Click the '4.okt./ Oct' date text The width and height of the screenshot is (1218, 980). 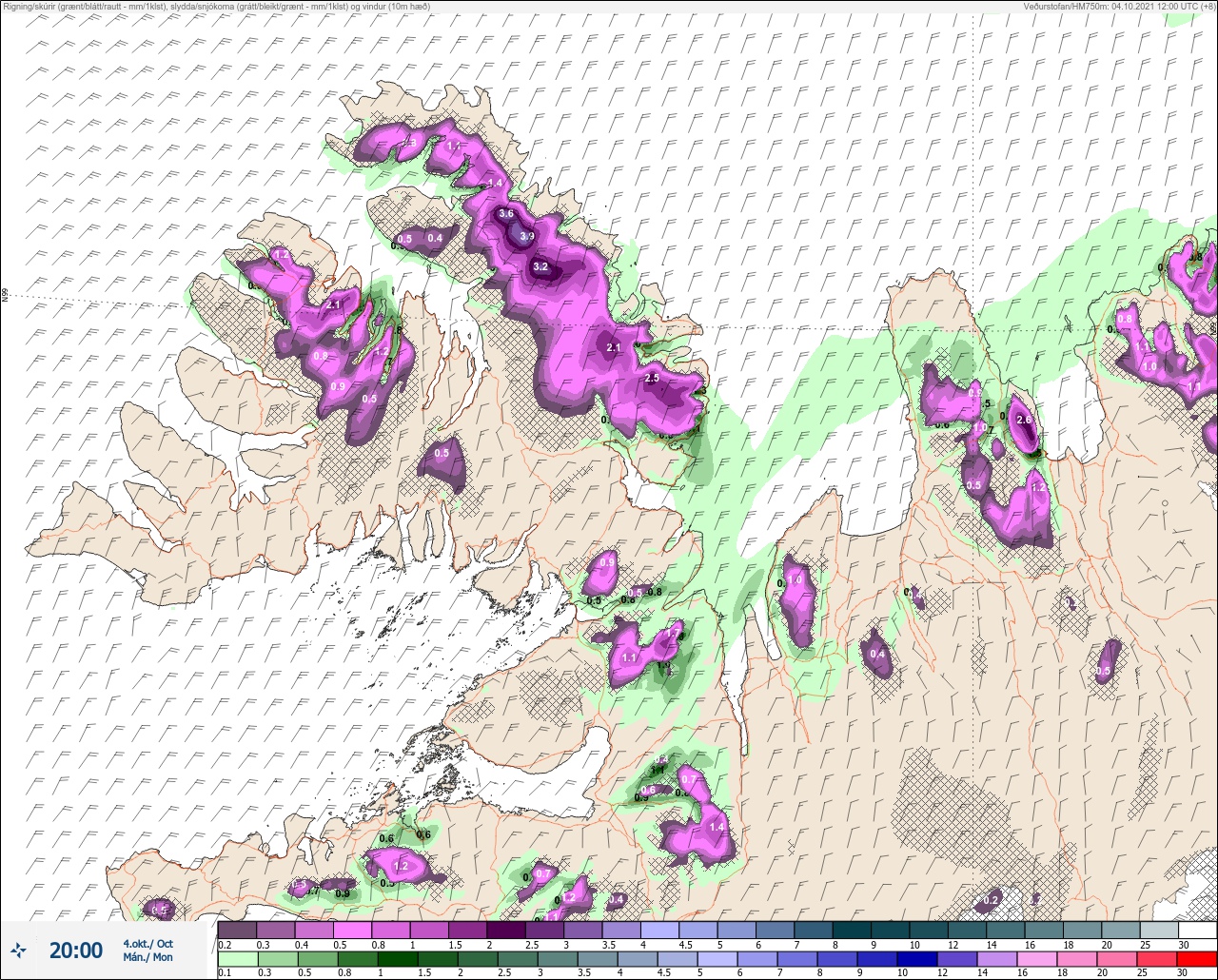coord(147,943)
